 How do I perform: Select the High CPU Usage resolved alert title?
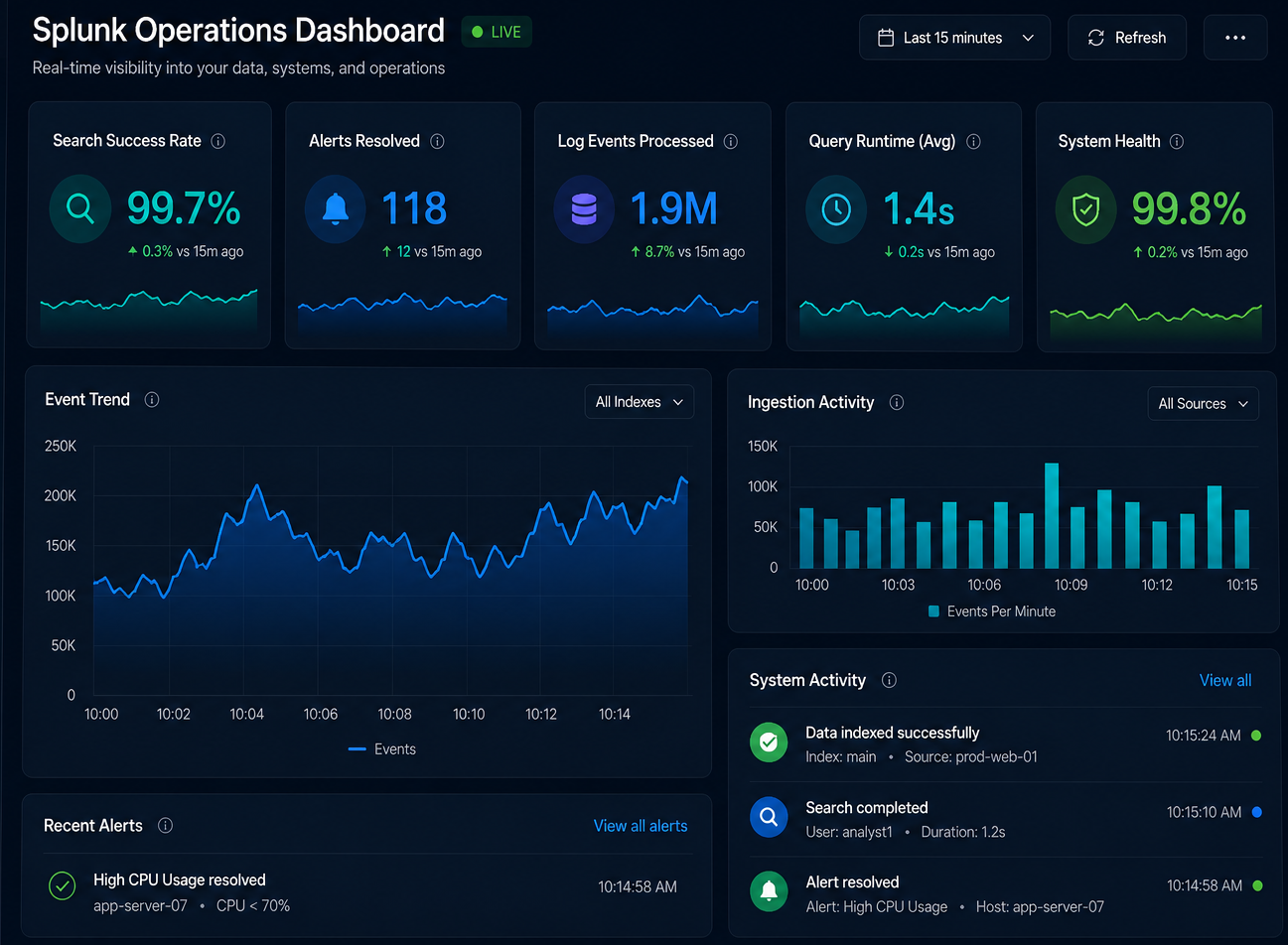pyautogui.click(x=180, y=879)
